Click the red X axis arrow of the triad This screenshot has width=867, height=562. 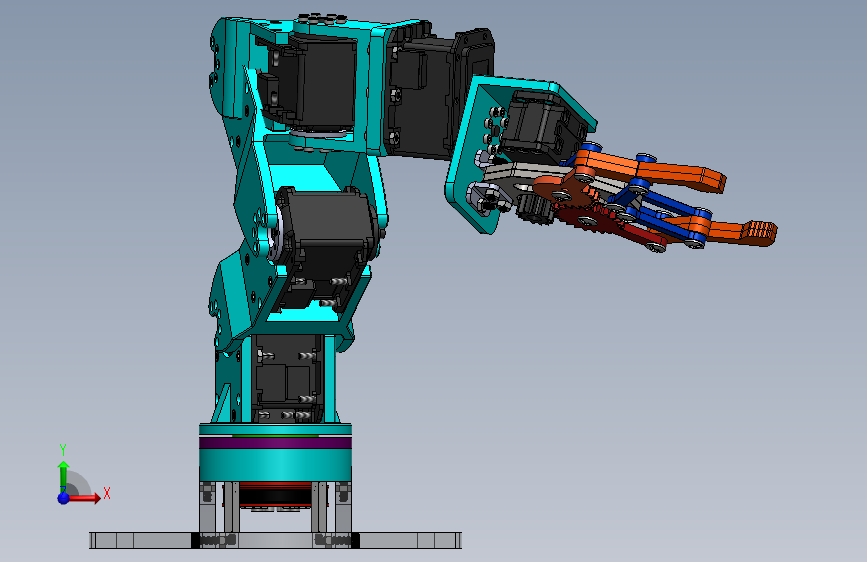pos(85,498)
